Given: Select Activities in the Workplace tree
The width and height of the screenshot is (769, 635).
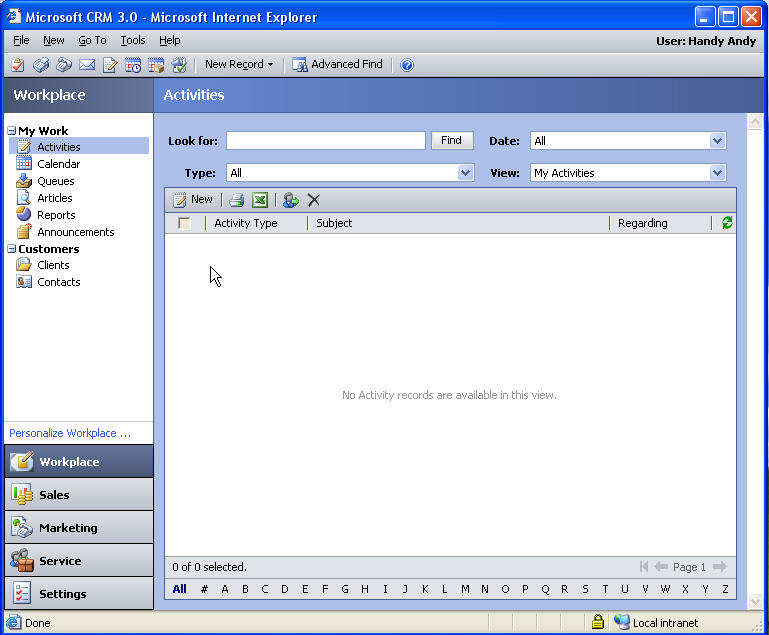Looking at the screenshot, I should pyautogui.click(x=79, y=146).
